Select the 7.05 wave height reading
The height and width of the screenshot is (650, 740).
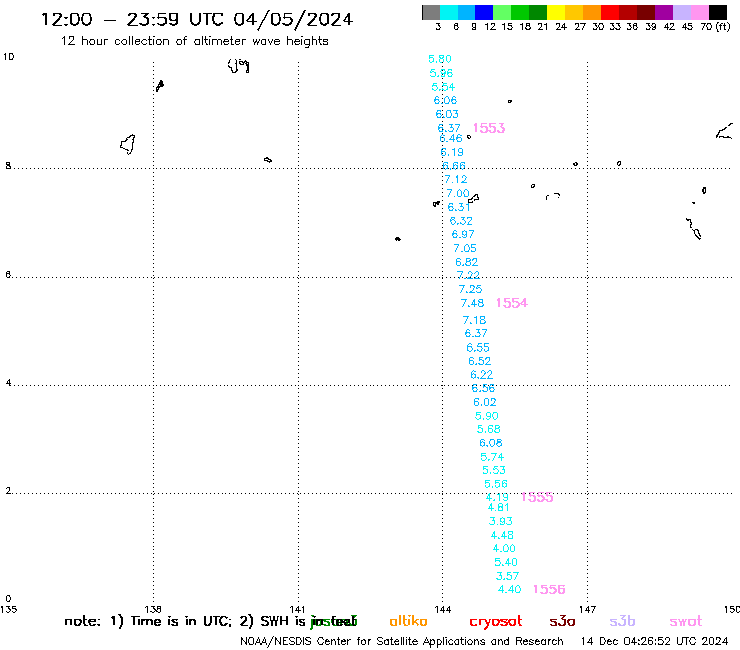click(465, 248)
